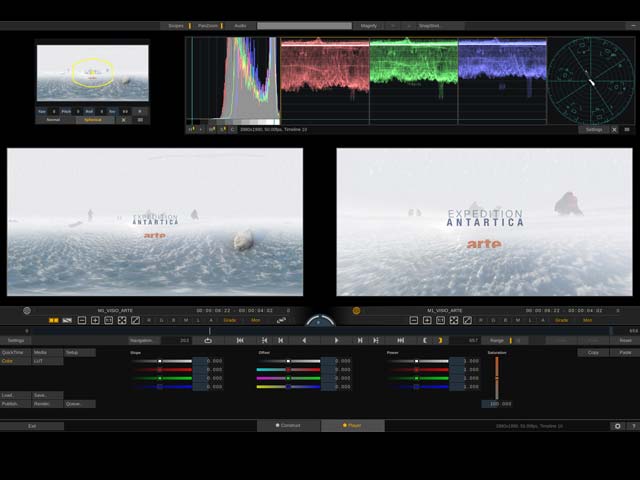Set right viewer to 1:1 zoom

[440, 321]
